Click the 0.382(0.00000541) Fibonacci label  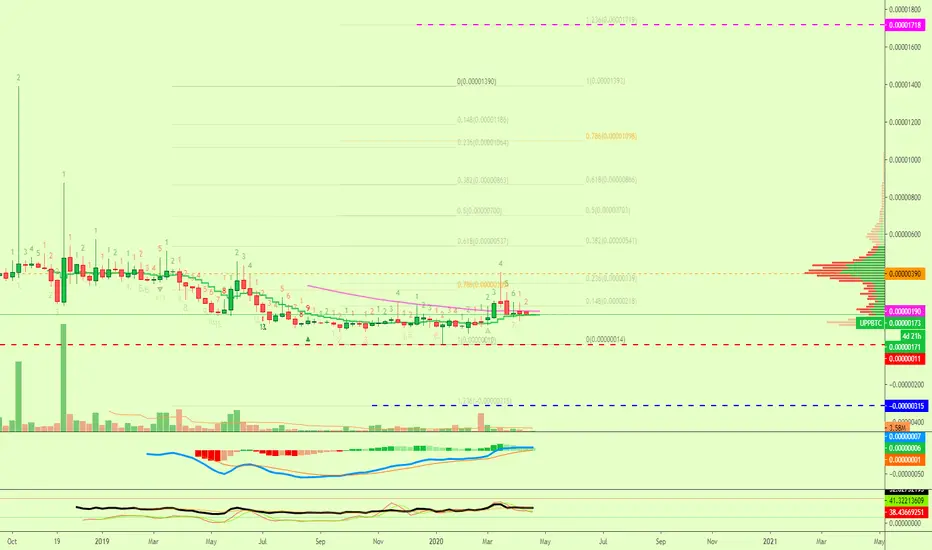tap(611, 241)
